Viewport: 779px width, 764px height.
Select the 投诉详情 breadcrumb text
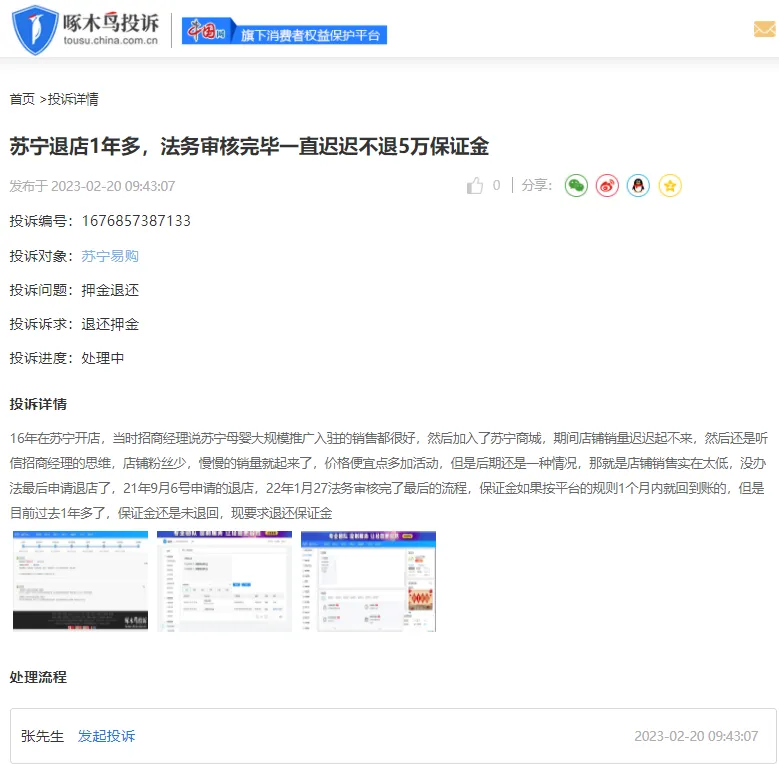(73, 99)
